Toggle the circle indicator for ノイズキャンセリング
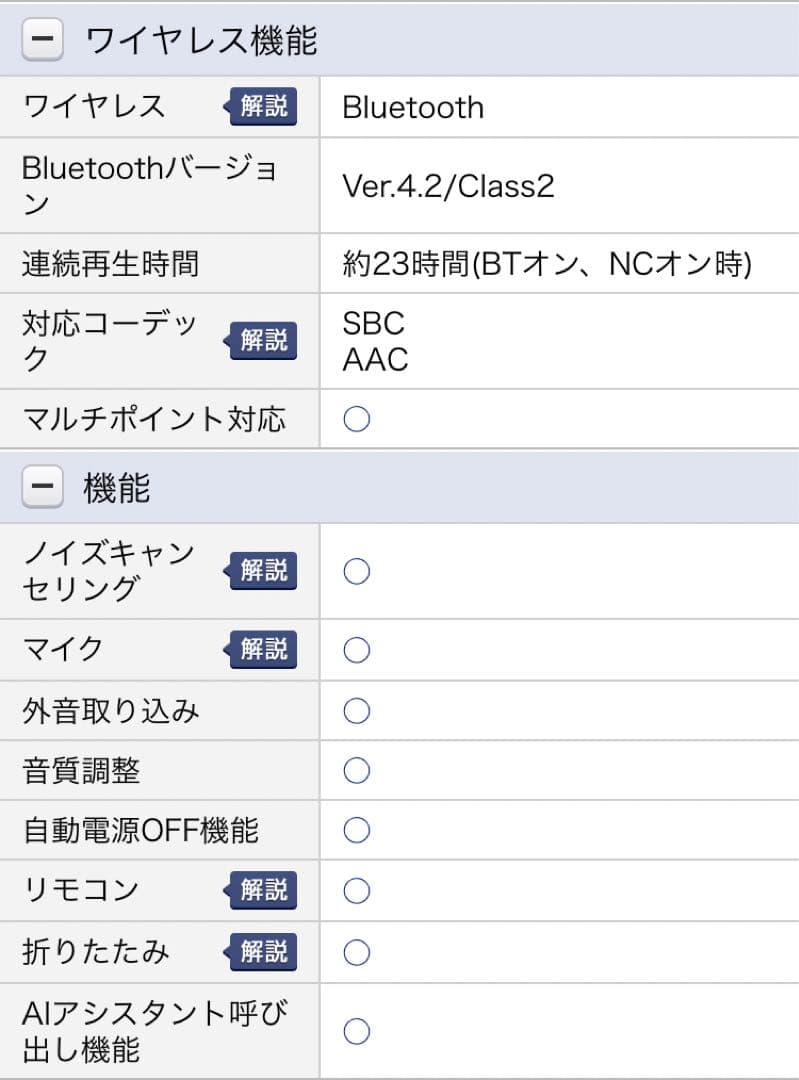This screenshot has height=1080, width=799. [x=356, y=571]
